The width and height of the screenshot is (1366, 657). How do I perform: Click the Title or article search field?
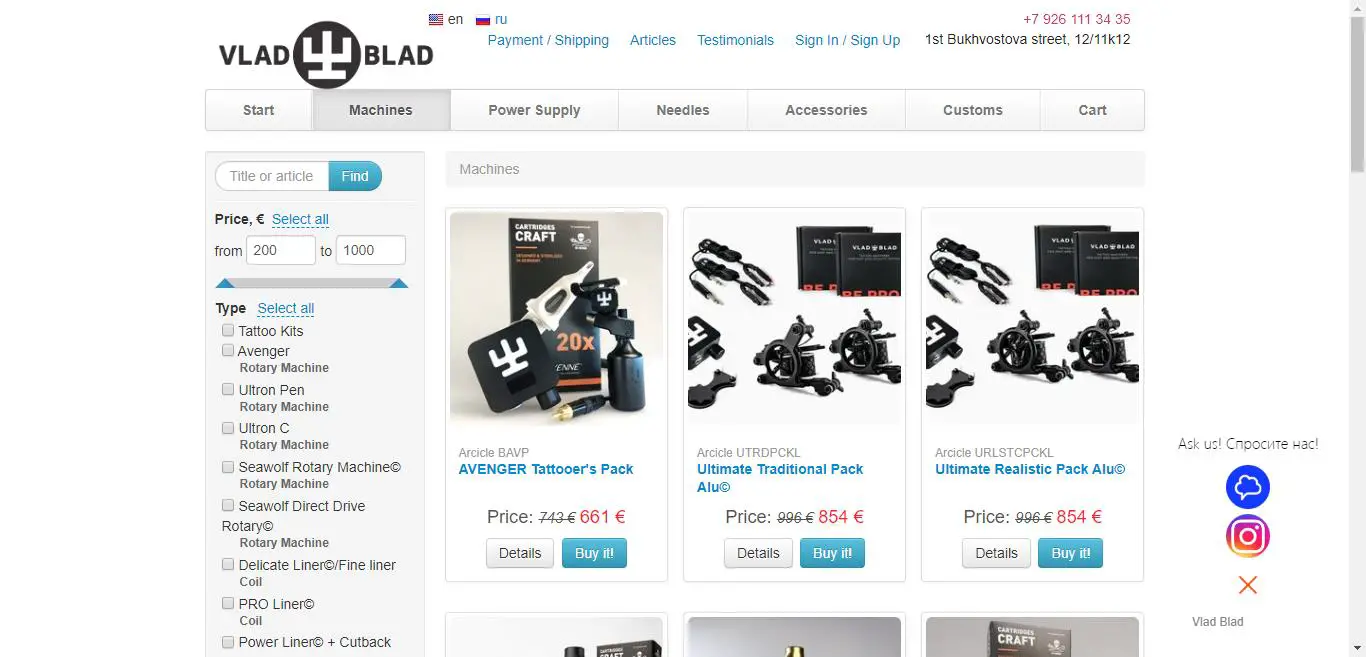tap(272, 176)
